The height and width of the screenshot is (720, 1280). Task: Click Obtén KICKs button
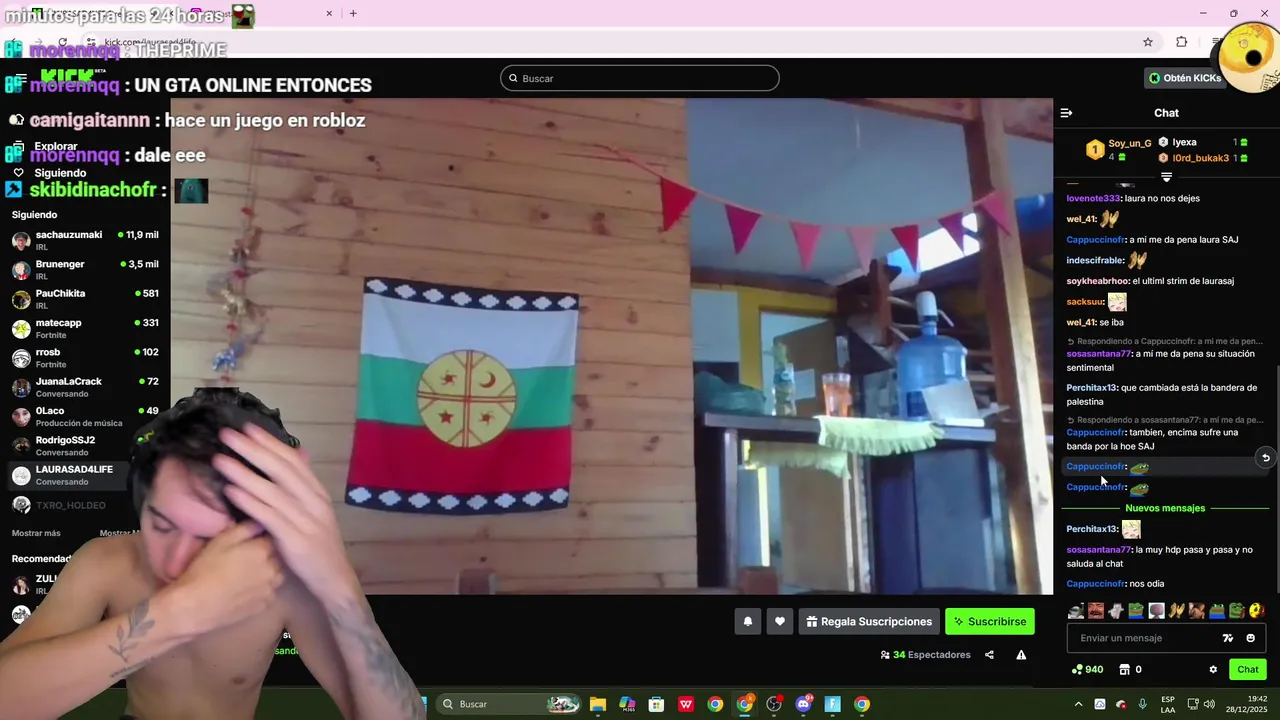1185,78
